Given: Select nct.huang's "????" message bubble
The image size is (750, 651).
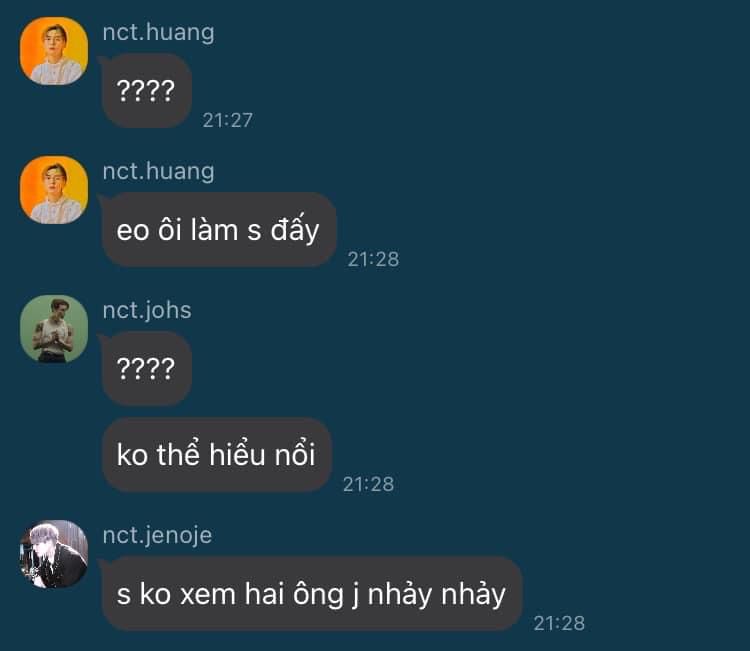Looking at the screenshot, I should (147, 91).
